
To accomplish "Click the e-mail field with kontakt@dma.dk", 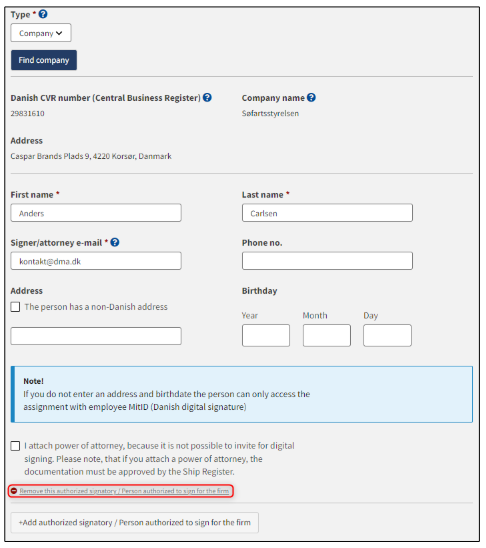I will (96, 261).
